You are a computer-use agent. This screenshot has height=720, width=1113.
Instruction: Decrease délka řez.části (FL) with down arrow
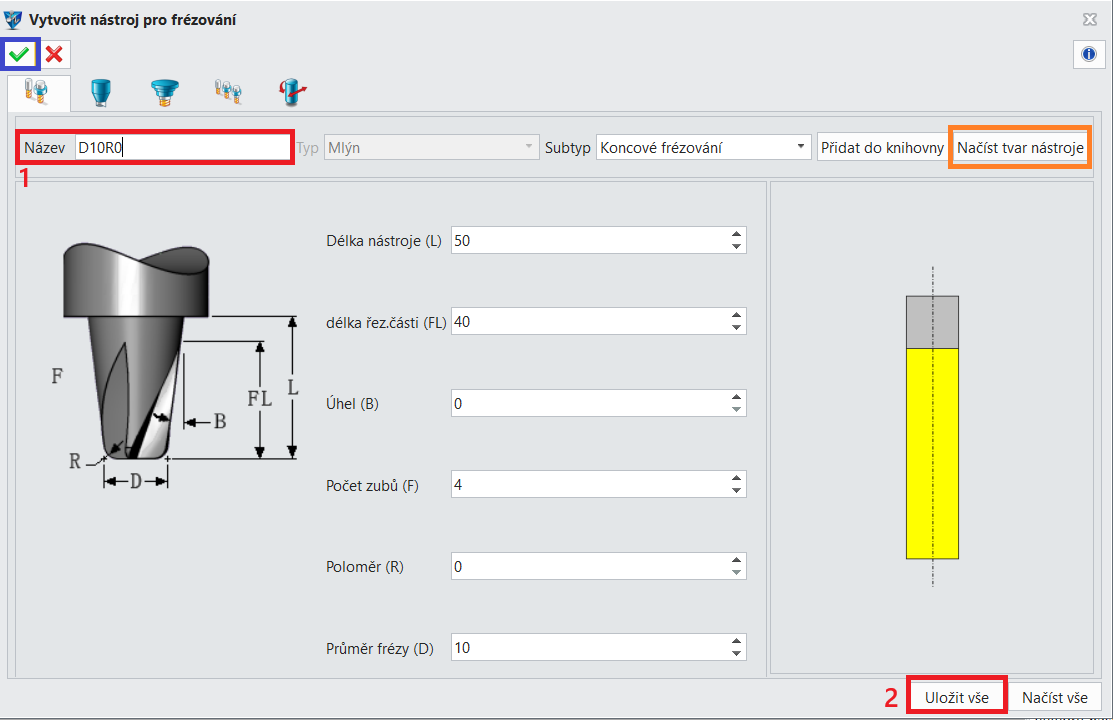click(736, 327)
